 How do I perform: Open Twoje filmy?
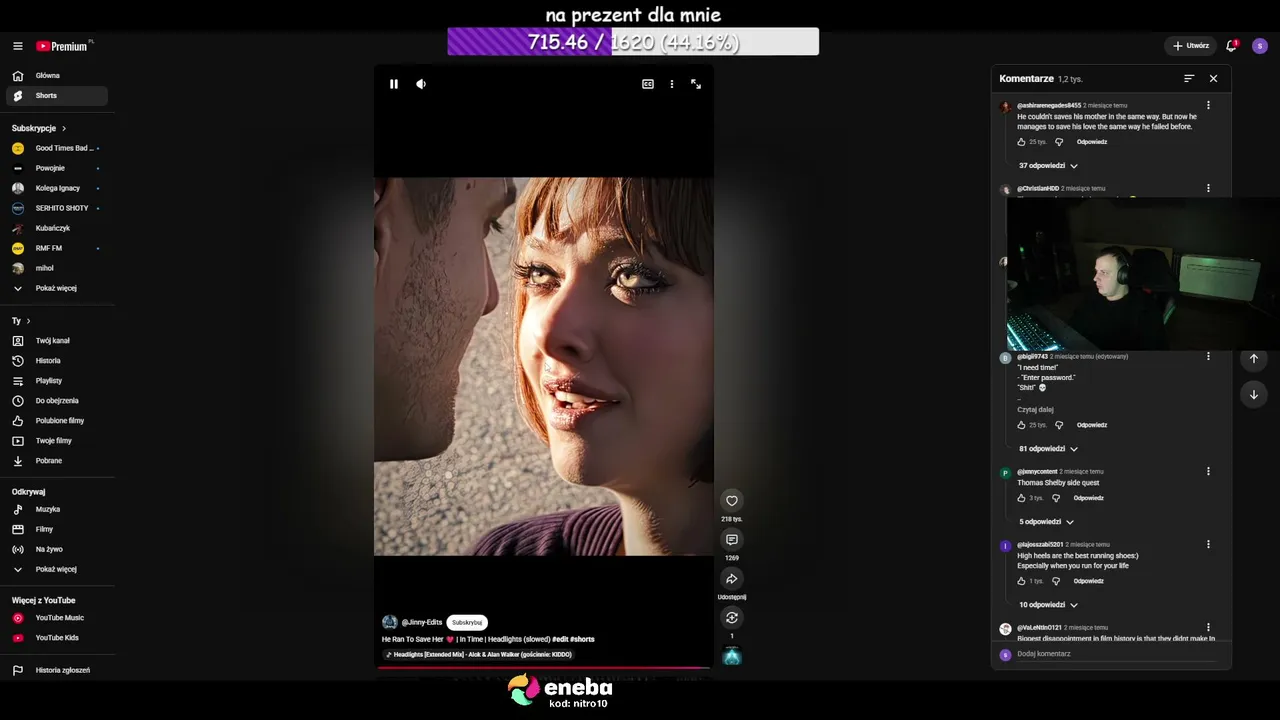pos(57,441)
